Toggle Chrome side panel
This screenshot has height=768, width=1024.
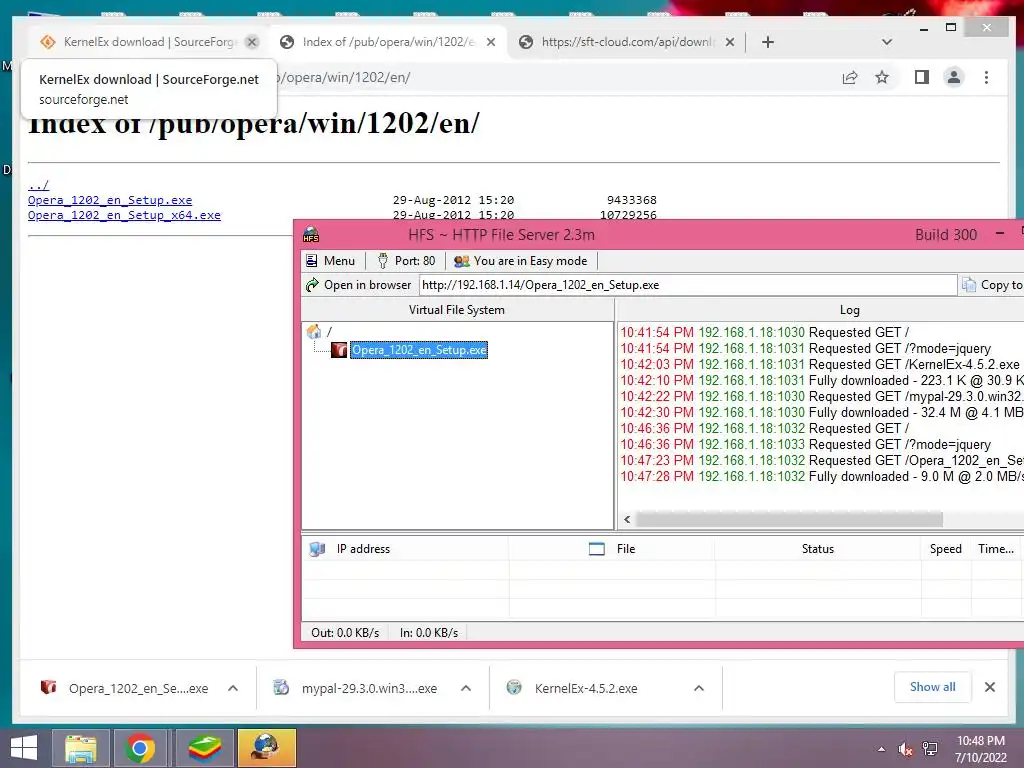click(x=921, y=78)
